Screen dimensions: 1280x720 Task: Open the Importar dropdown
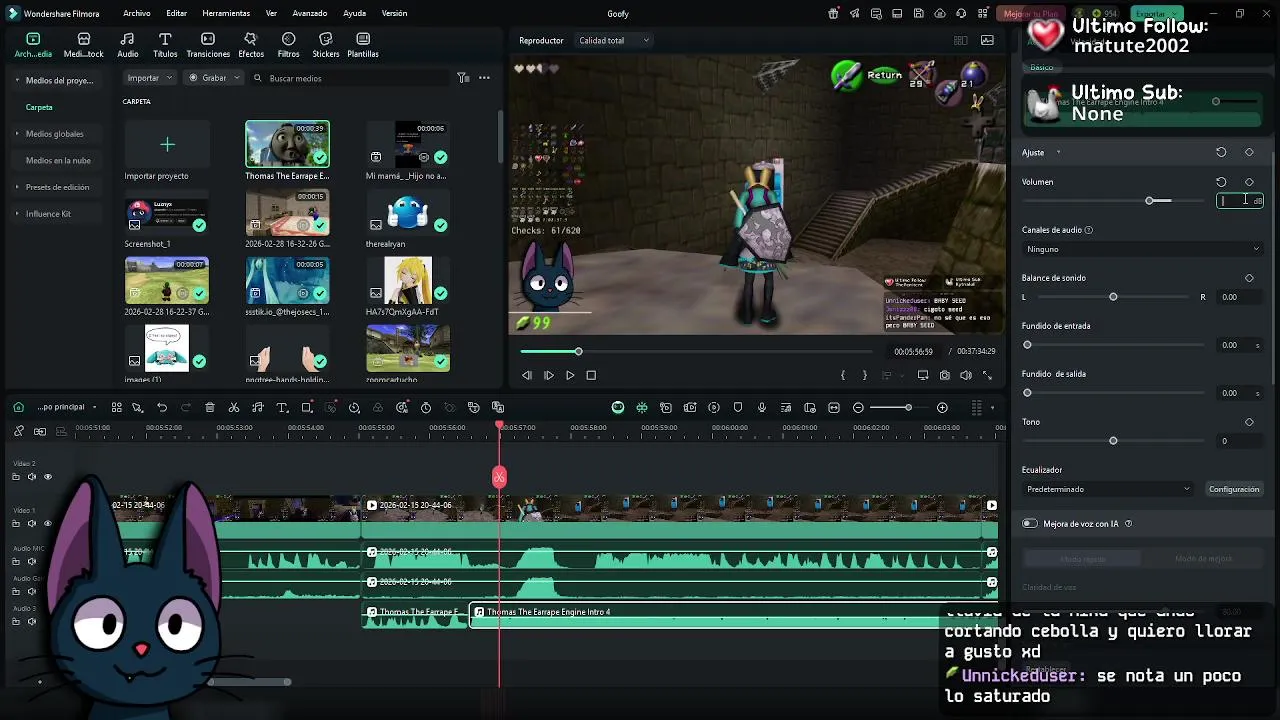click(x=150, y=78)
